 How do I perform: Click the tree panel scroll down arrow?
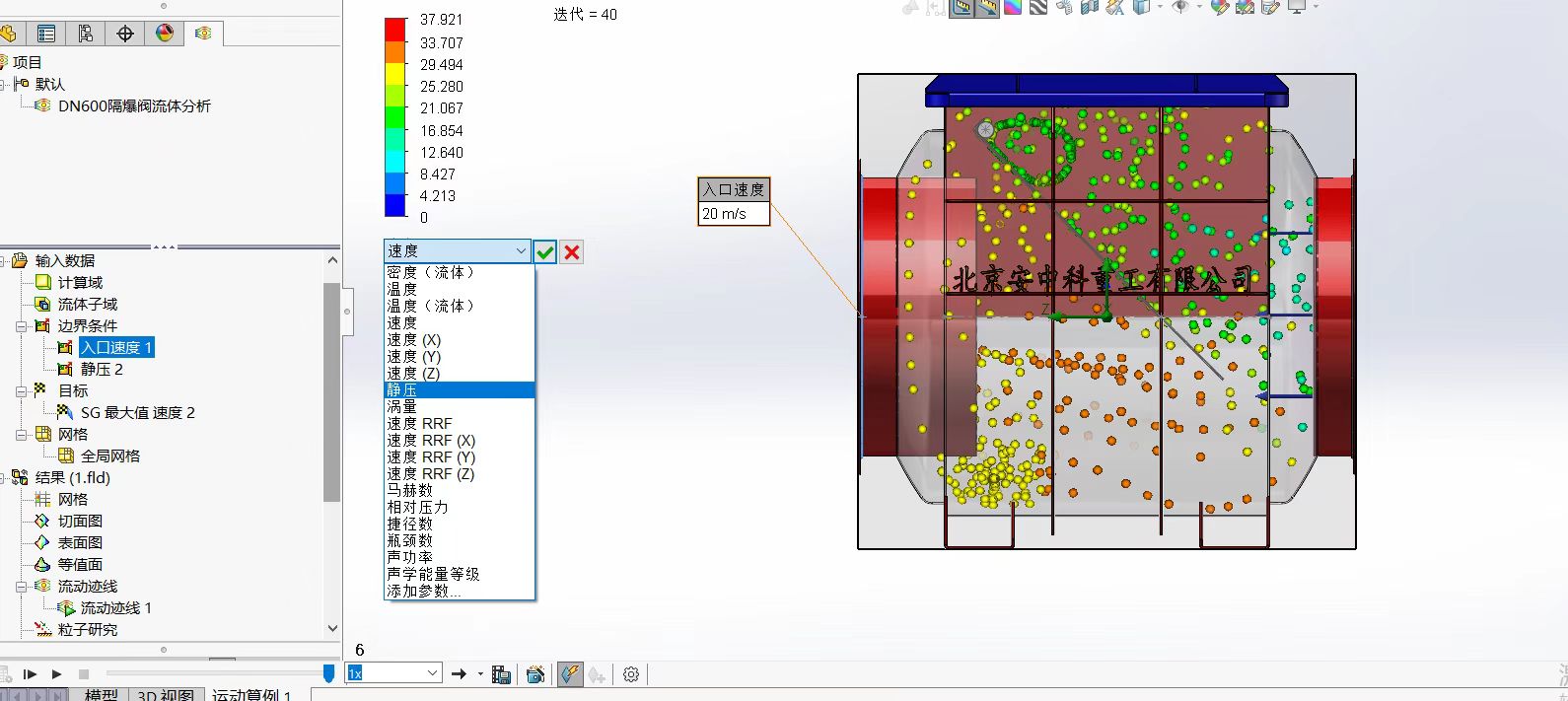tap(332, 628)
